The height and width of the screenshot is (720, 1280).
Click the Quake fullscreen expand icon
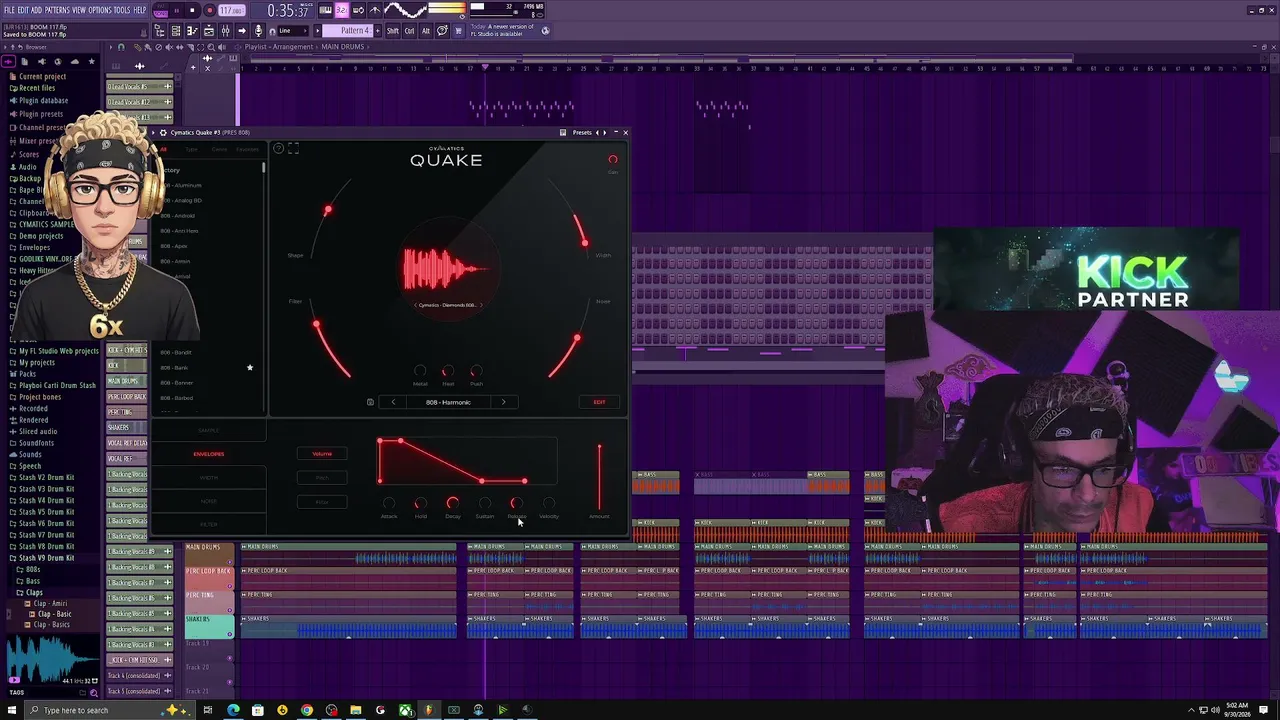[x=294, y=149]
